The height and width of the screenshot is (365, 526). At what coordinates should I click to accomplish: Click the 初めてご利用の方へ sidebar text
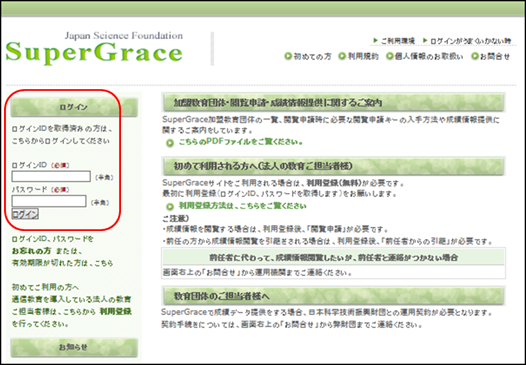pyautogui.click(x=45, y=287)
